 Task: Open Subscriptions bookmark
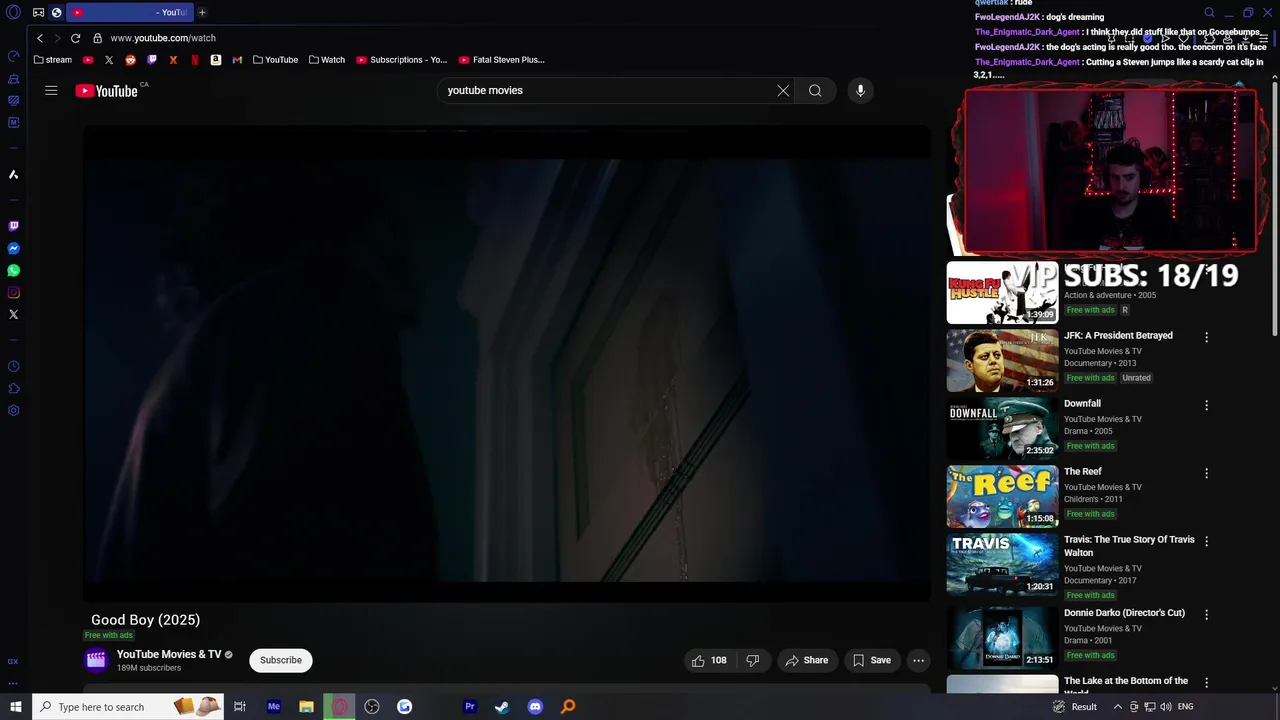pos(402,60)
